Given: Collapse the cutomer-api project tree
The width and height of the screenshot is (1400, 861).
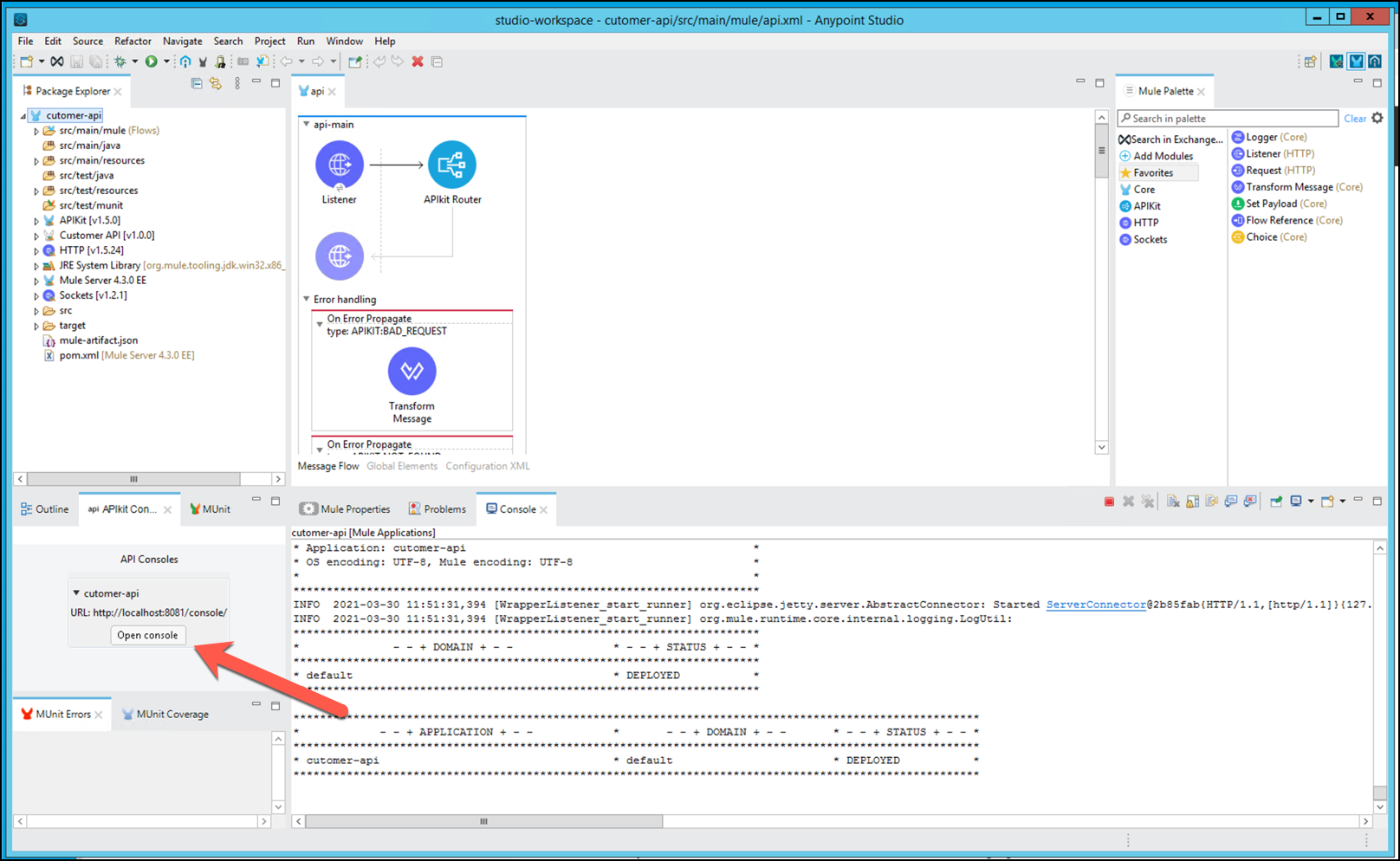Looking at the screenshot, I should 23,116.
